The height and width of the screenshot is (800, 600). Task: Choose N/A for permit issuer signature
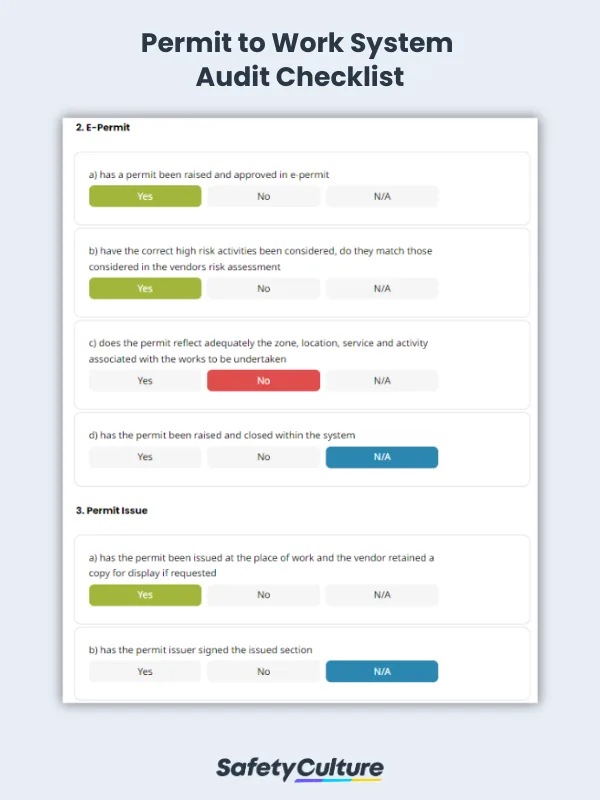381,671
